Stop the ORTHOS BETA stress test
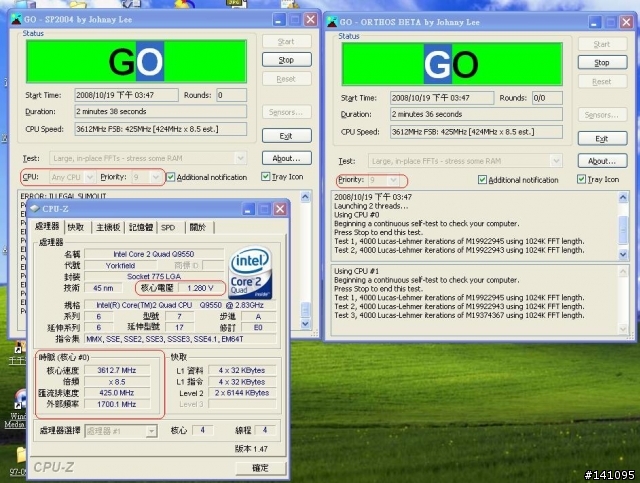Viewport: 640px width, 483px height. point(602,62)
